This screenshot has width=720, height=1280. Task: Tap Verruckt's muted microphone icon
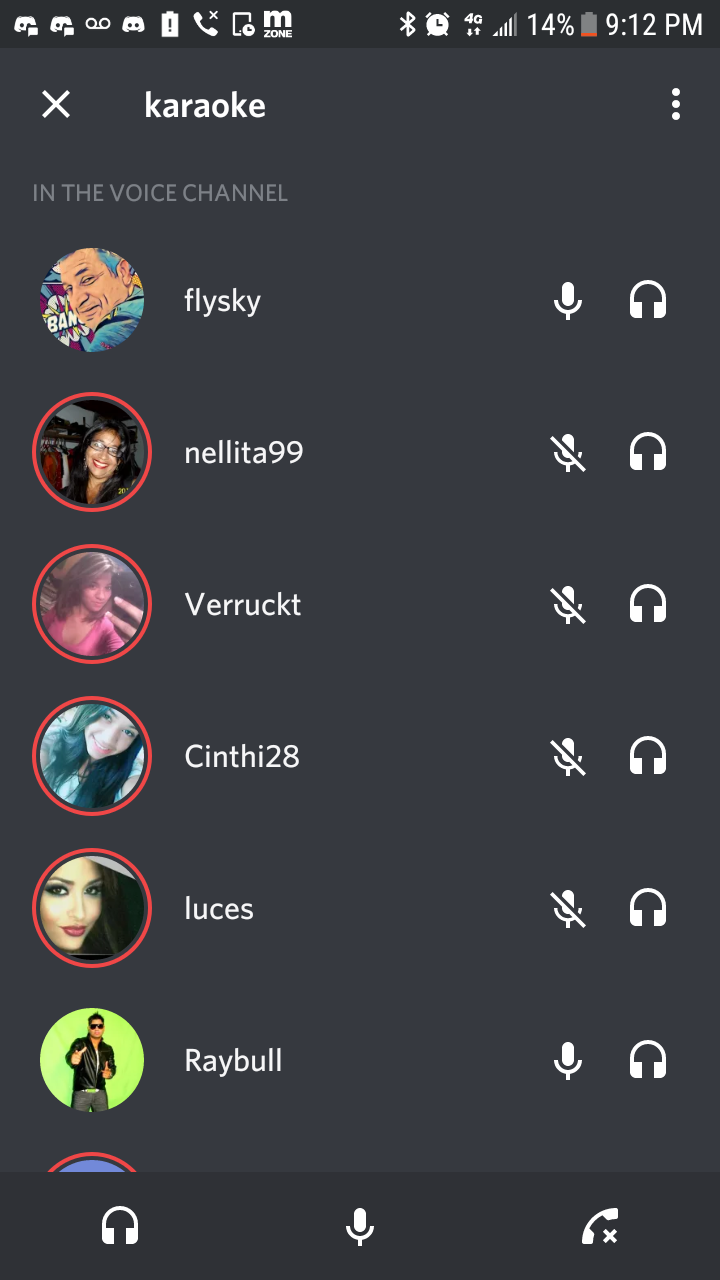click(x=568, y=604)
